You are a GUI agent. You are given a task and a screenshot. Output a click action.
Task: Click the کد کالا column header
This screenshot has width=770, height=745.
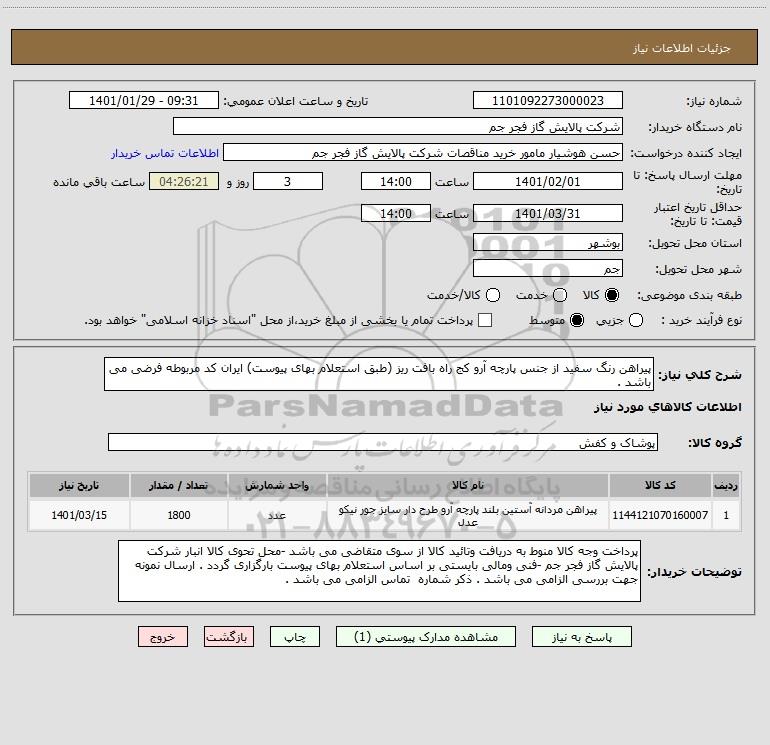pyautogui.click(x=660, y=485)
